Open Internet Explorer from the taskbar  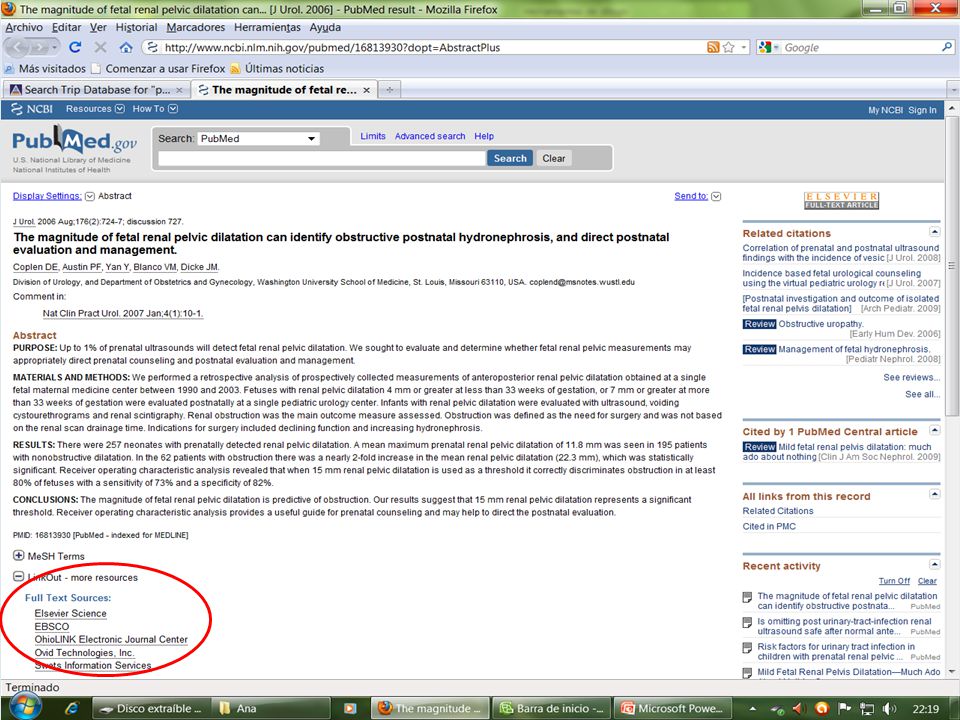[72, 708]
